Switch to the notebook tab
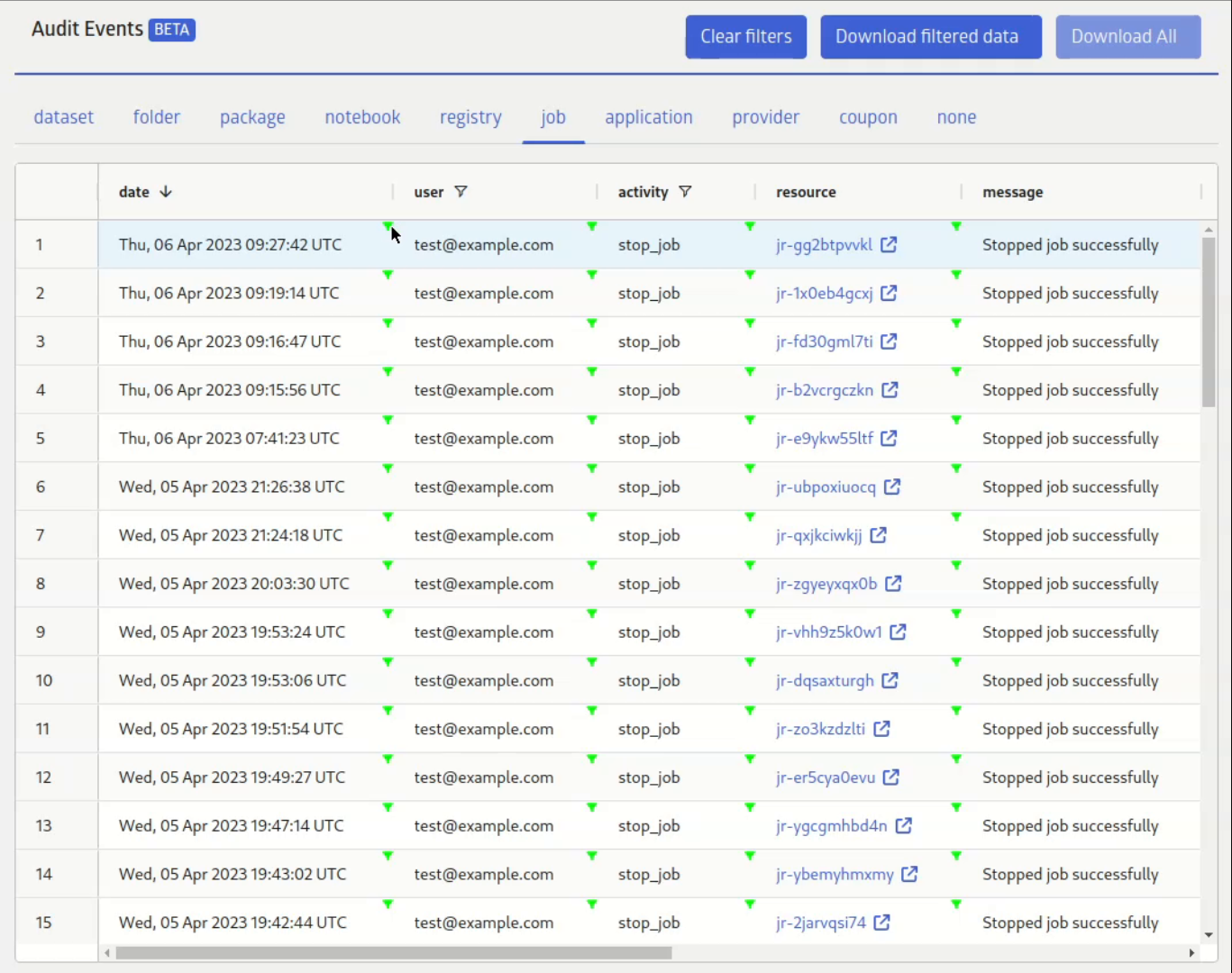 tap(362, 117)
